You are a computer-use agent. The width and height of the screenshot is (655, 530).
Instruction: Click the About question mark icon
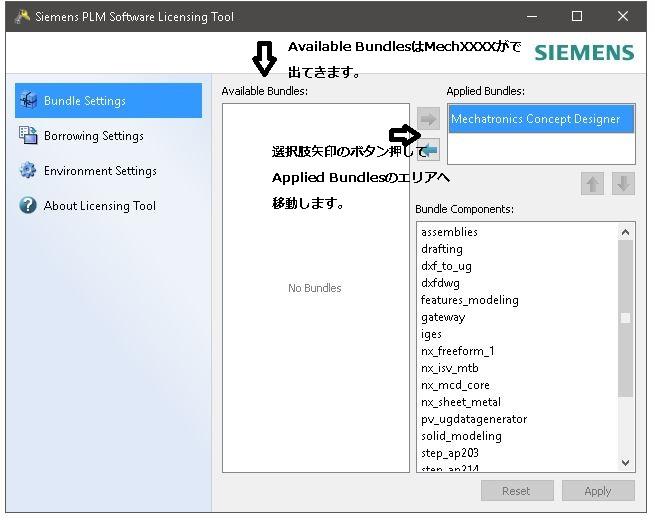[x=28, y=205]
